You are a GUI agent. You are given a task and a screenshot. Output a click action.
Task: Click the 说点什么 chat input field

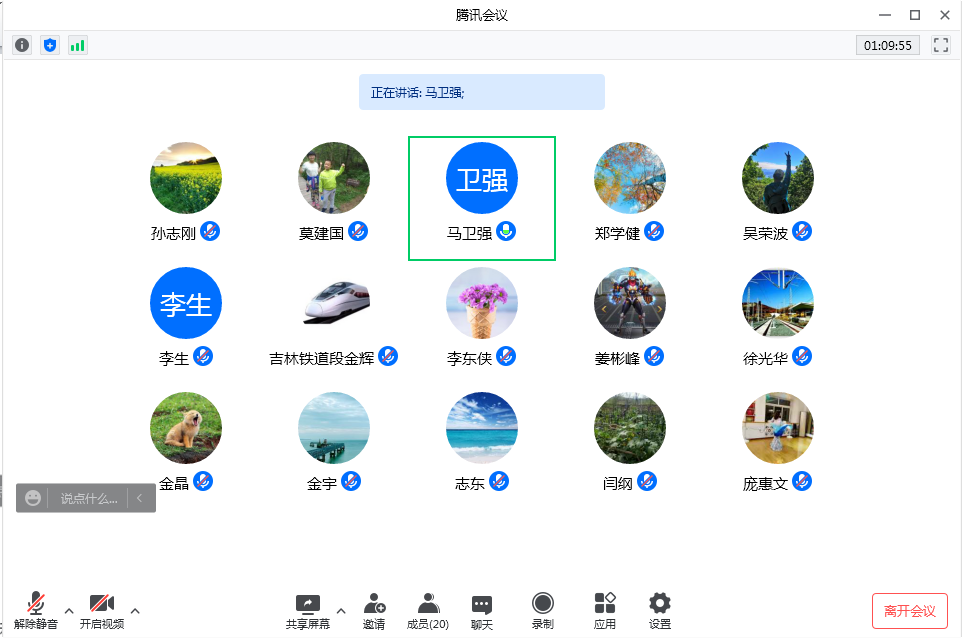[x=88, y=498]
